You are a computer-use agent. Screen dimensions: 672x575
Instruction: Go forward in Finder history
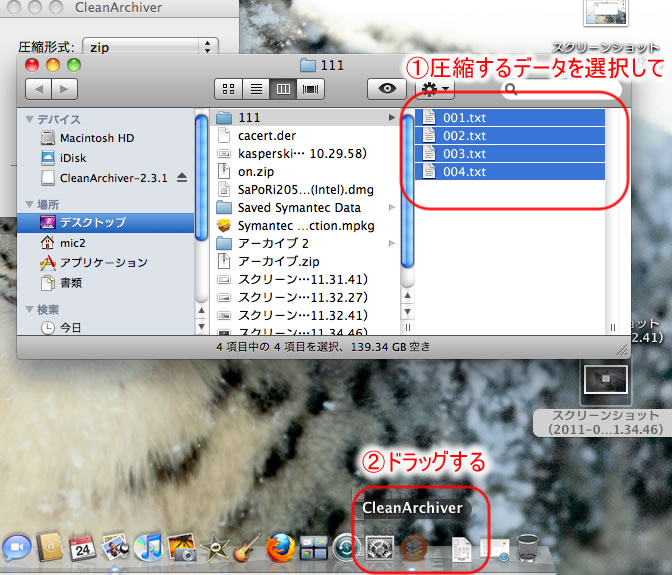click(64, 89)
